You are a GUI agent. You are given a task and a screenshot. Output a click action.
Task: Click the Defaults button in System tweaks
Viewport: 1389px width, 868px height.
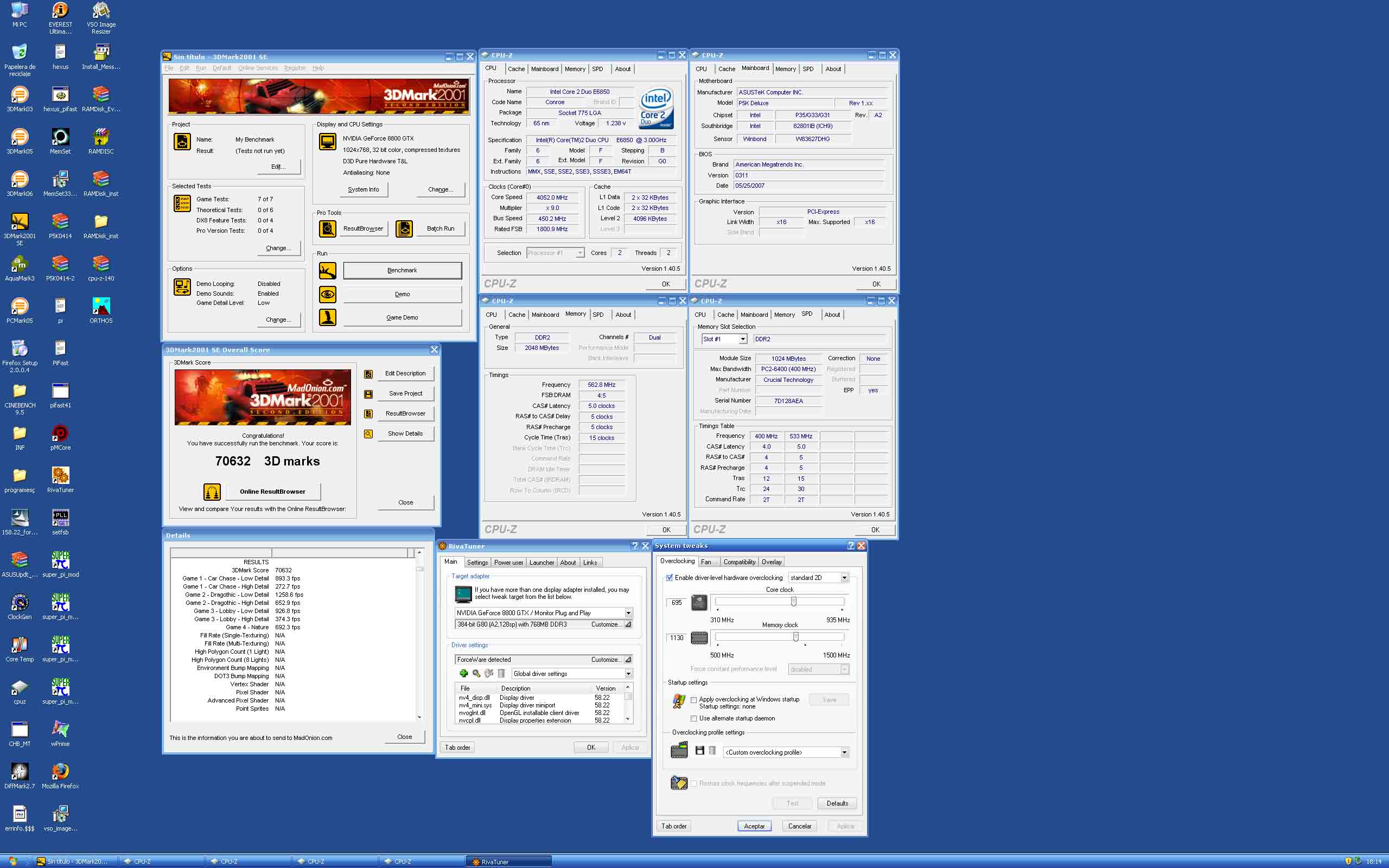pos(837,803)
